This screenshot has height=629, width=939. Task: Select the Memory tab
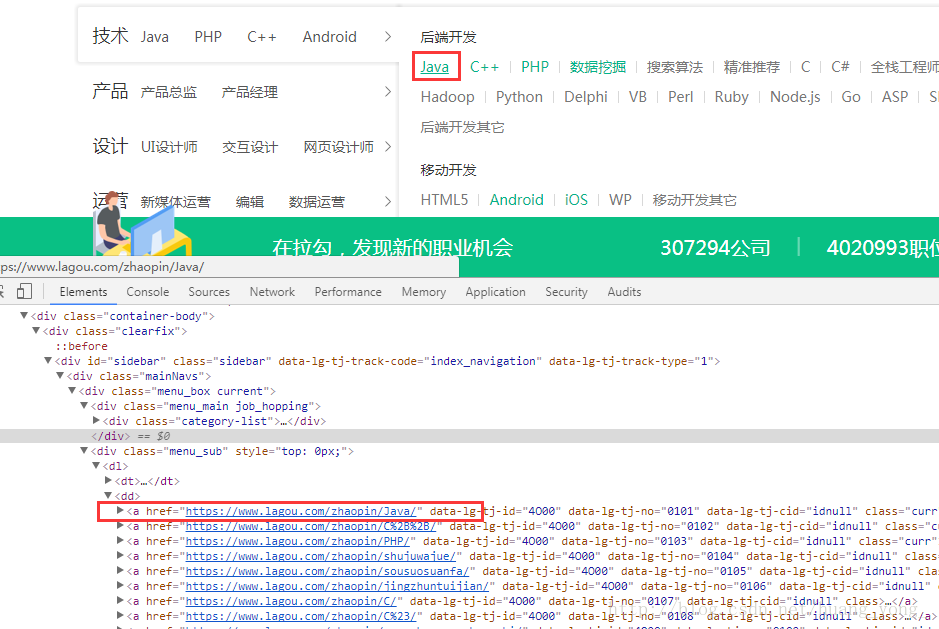[424, 292]
